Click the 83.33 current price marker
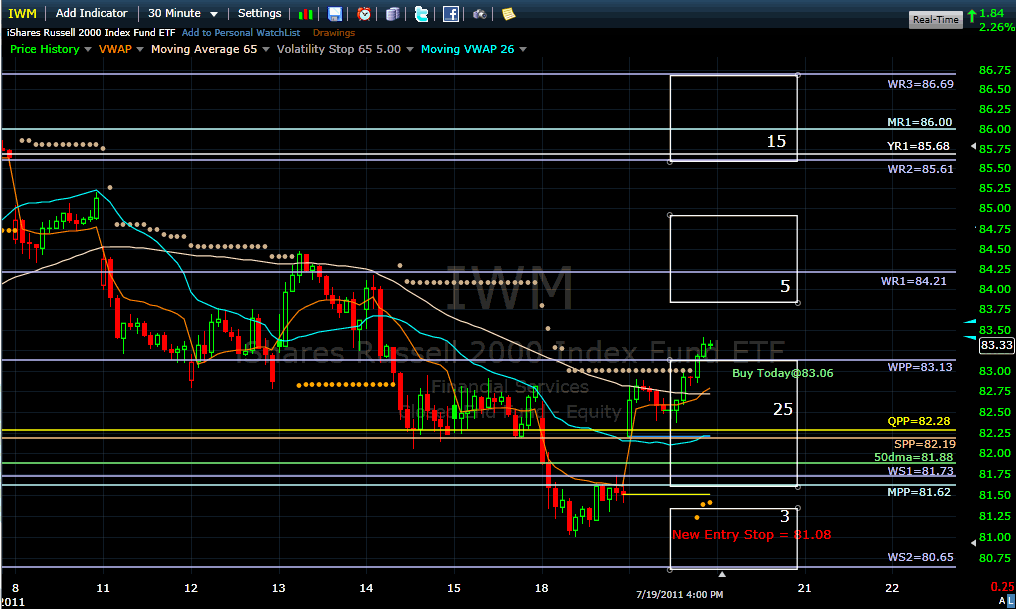Image resolution: width=1016 pixels, height=609 pixels. (996, 345)
